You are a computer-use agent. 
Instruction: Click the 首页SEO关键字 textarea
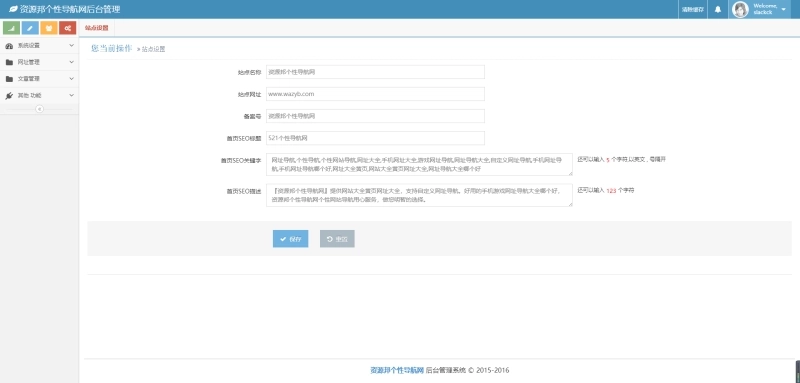click(419, 165)
